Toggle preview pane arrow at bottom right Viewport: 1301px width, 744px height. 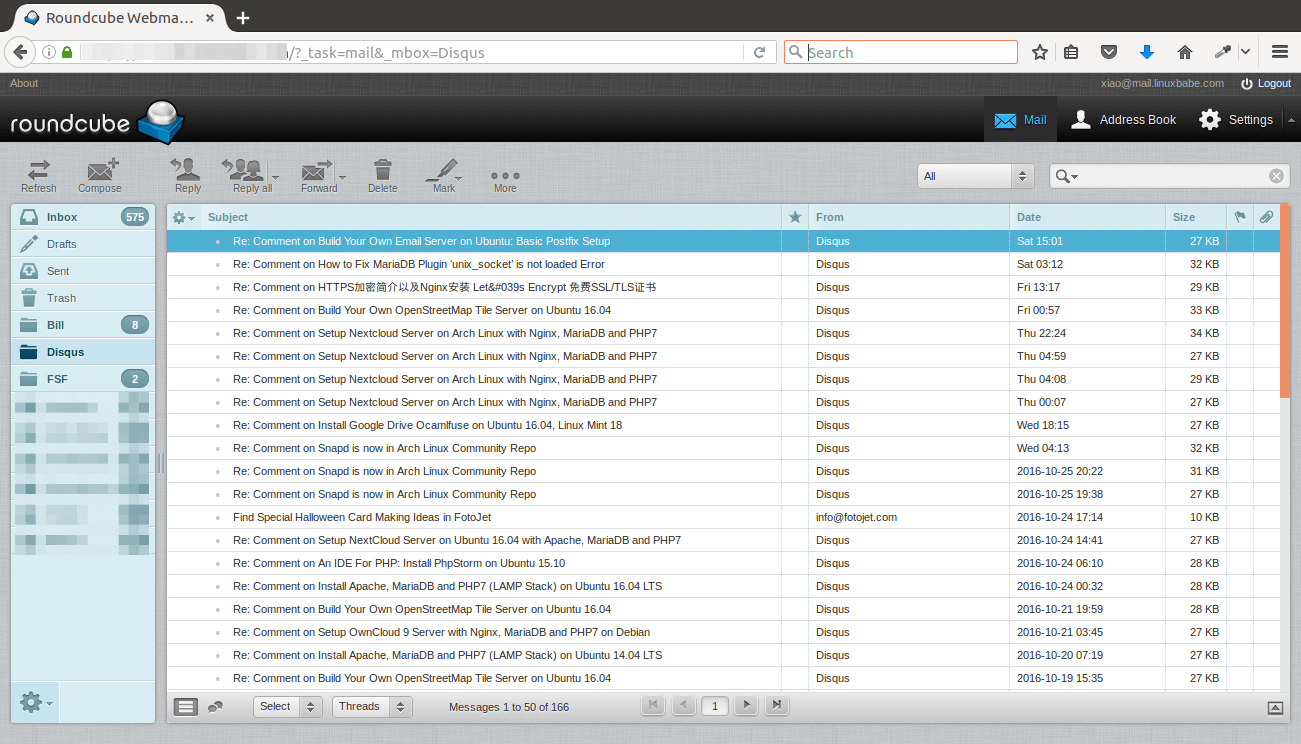(x=1275, y=708)
